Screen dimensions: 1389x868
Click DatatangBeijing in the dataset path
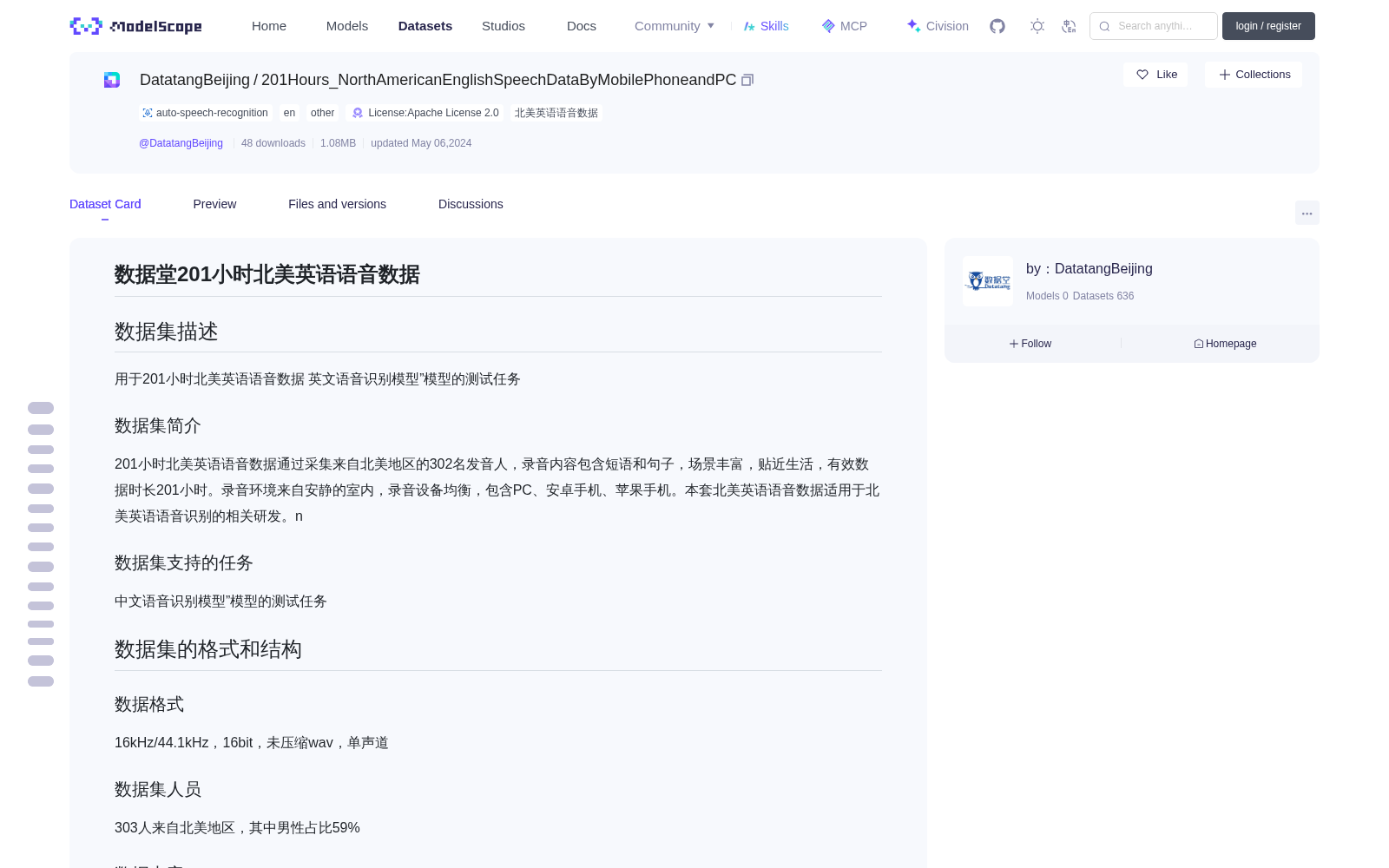click(x=194, y=80)
